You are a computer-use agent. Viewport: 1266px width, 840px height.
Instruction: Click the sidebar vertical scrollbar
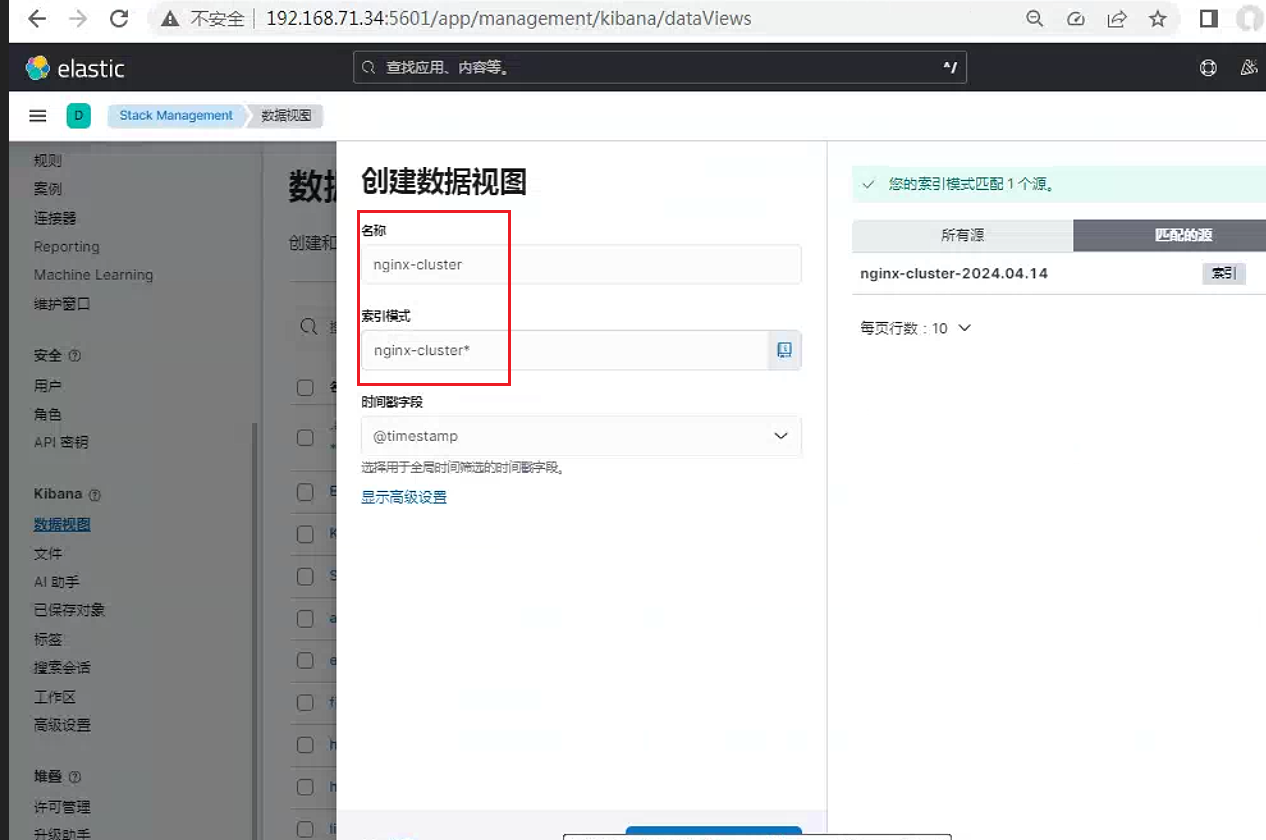tap(254, 630)
